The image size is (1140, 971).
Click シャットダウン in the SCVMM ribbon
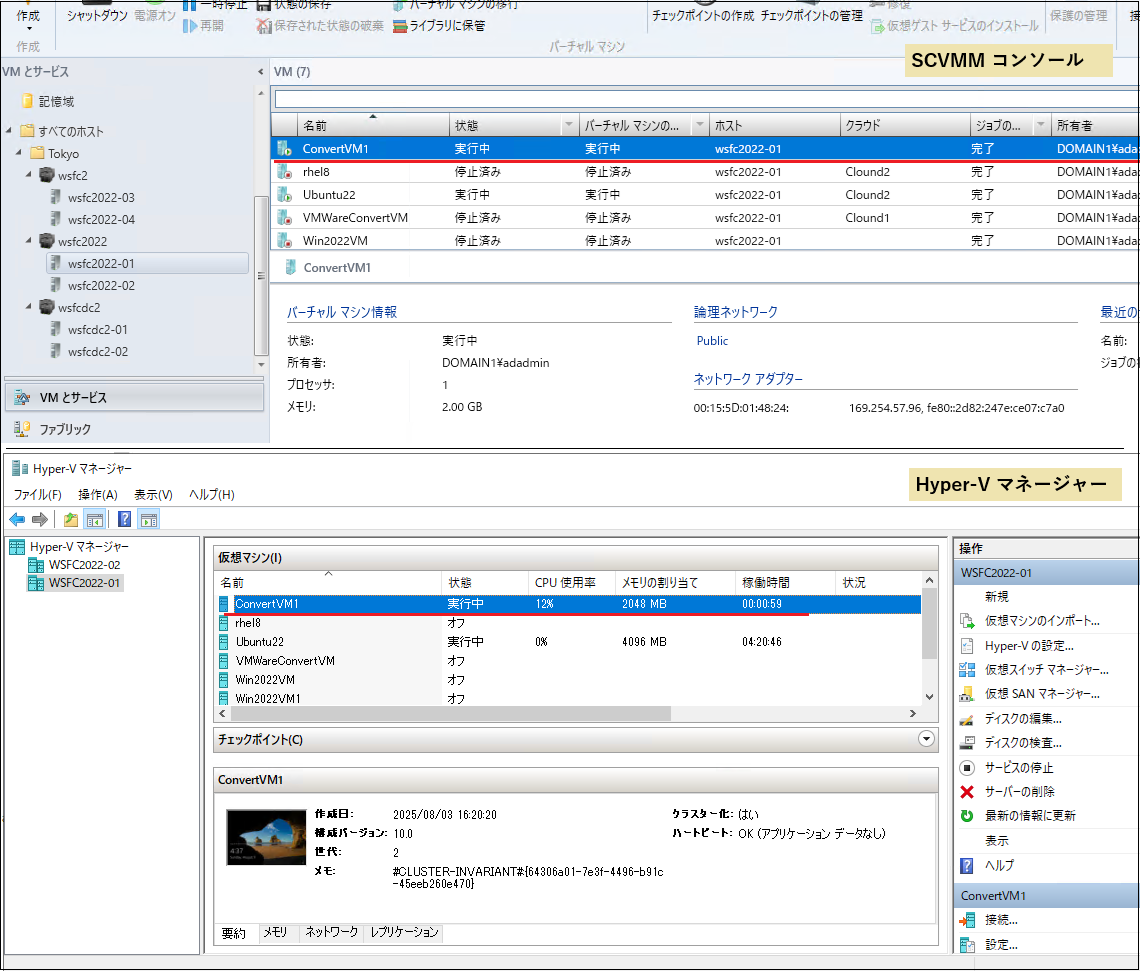pos(97,16)
